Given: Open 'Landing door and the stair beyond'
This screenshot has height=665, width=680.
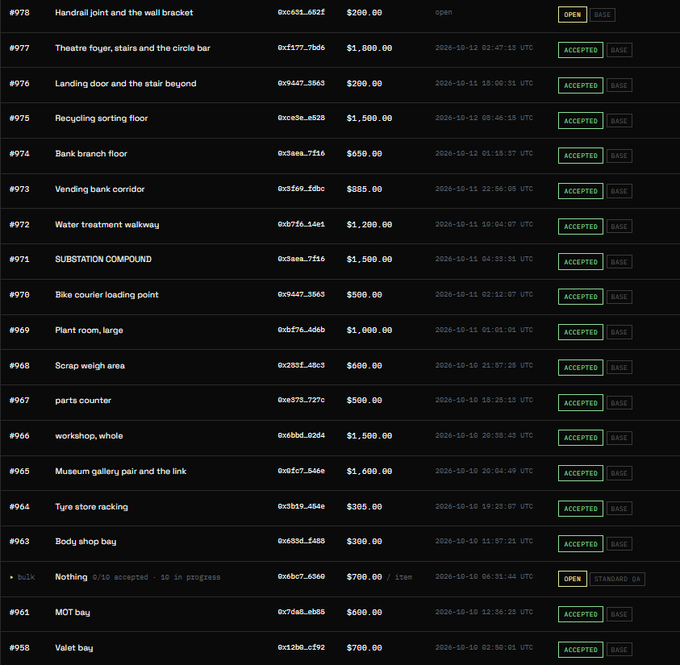Looking at the screenshot, I should tap(125, 84).
